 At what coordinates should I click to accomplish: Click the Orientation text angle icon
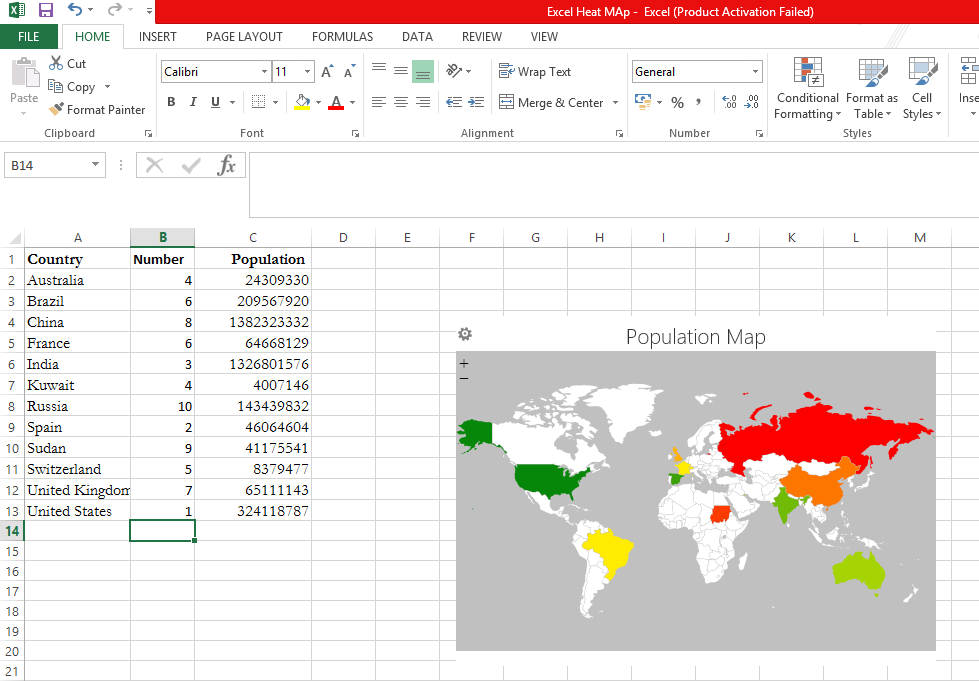454,71
